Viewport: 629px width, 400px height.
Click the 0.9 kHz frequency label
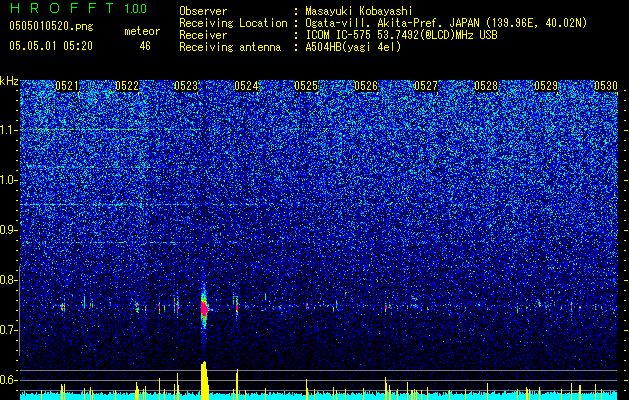(x=8, y=230)
